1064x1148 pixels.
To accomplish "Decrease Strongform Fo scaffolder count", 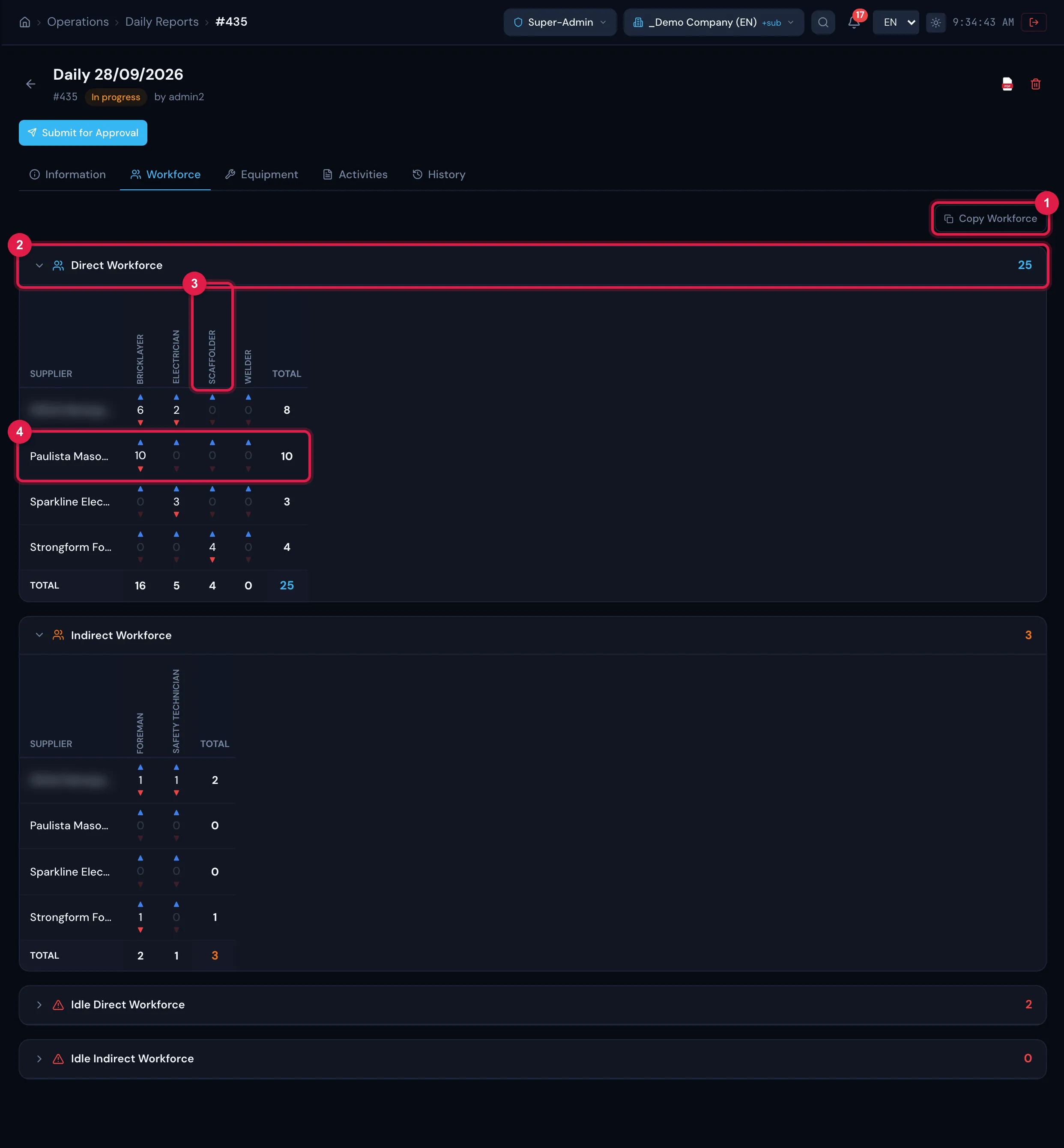I will tap(212, 560).
